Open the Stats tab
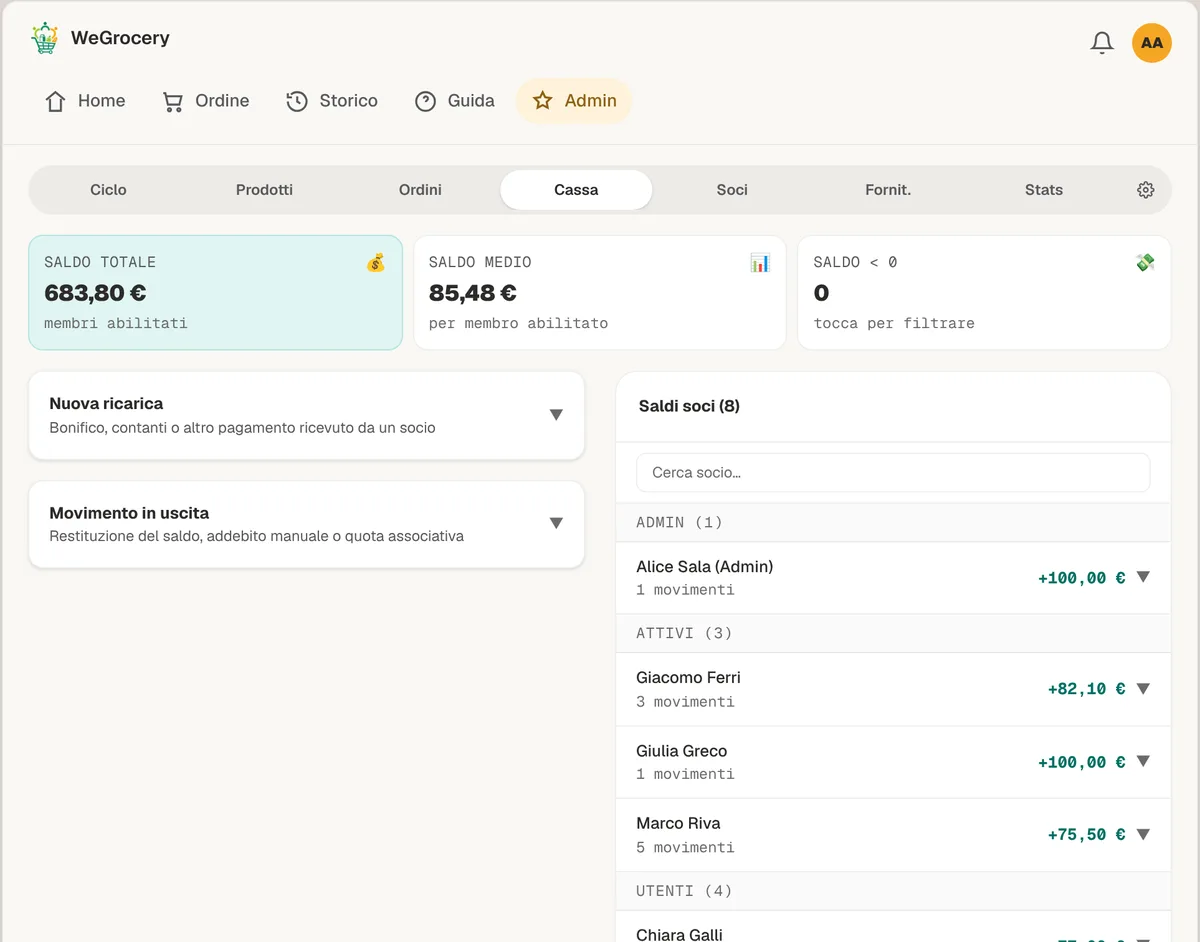The image size is (1200, 942). [x=1044, y=190]
